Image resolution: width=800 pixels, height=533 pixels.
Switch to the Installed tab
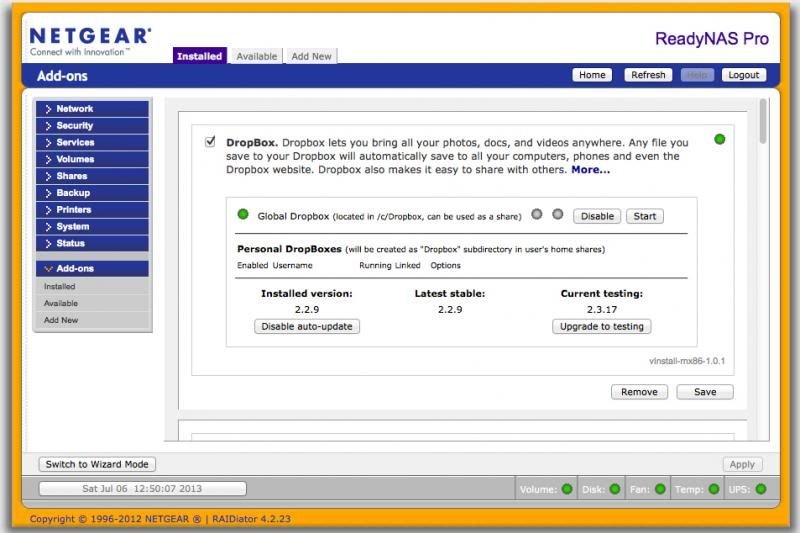pos(199,56)
